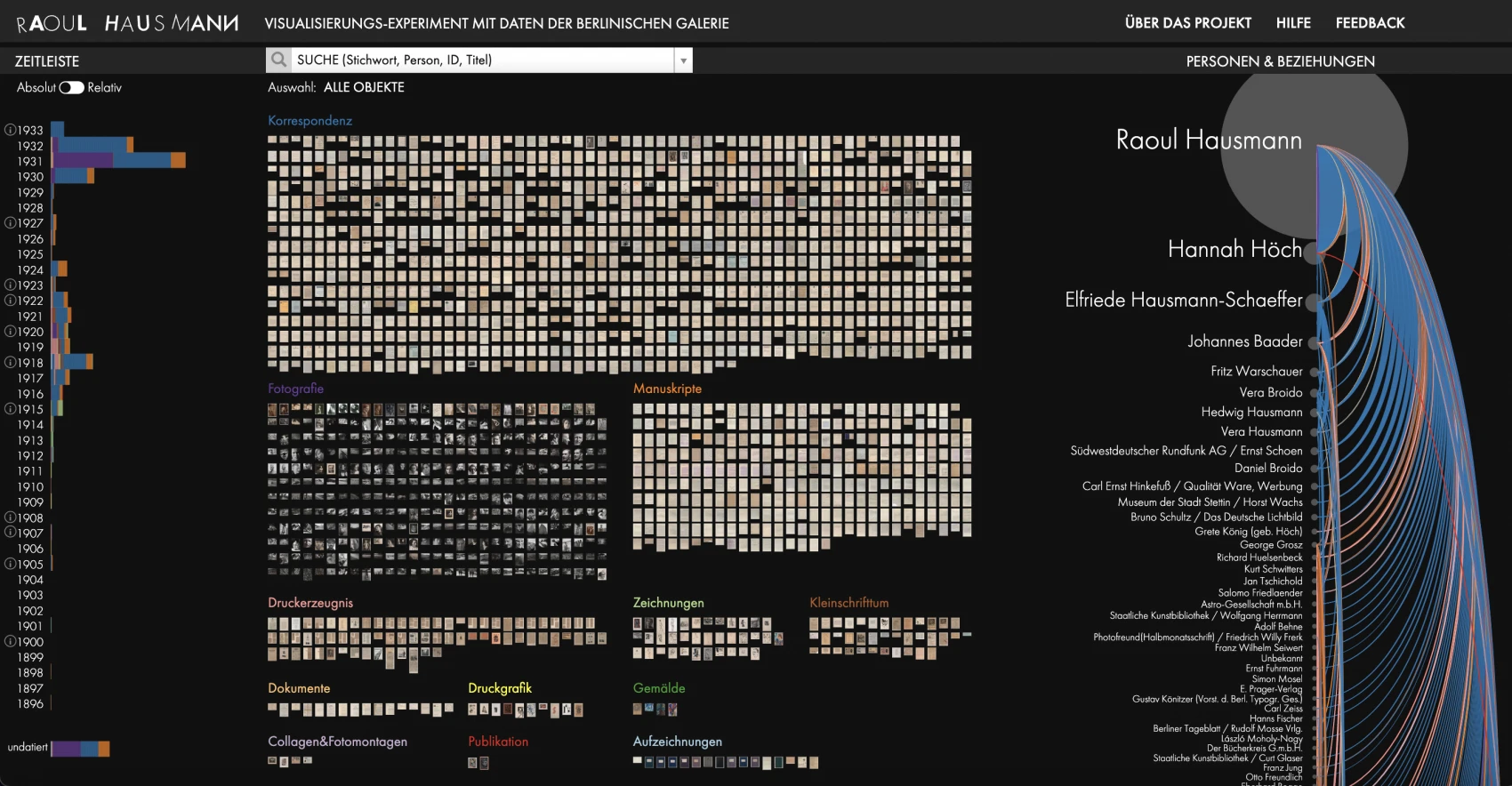Open the Hilfe menu item

[x=1293, y=23]
